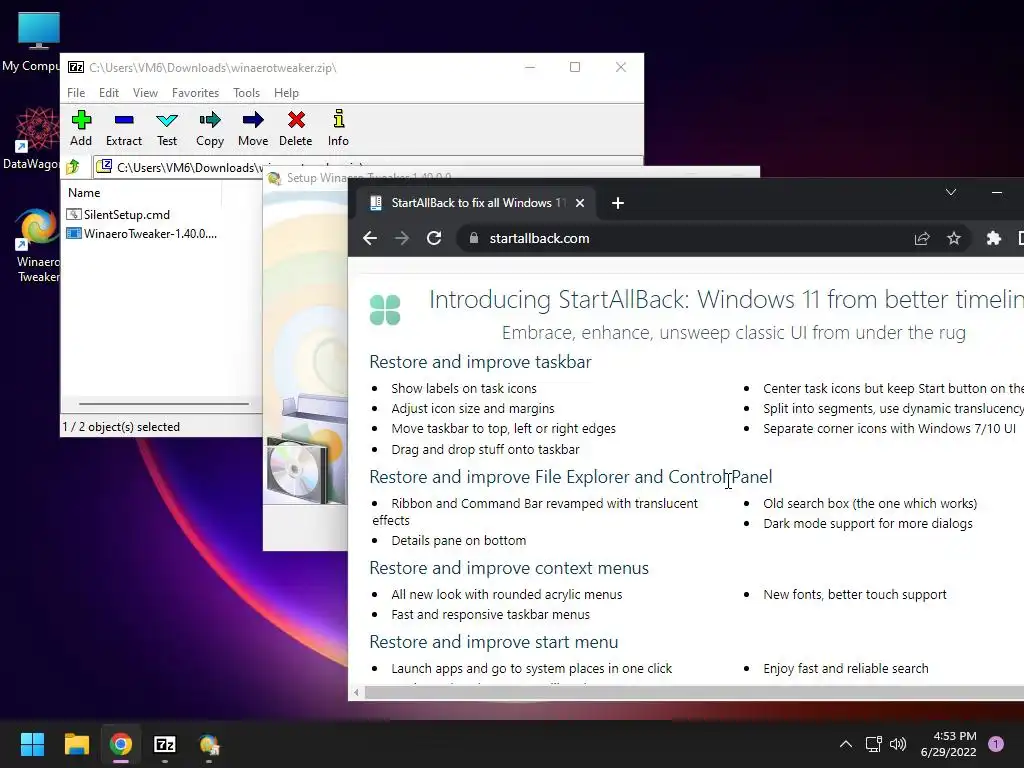The image size is (1024, 768).
Task: Click 'New fonts, better touch support' text
Action: pos(855,595)
